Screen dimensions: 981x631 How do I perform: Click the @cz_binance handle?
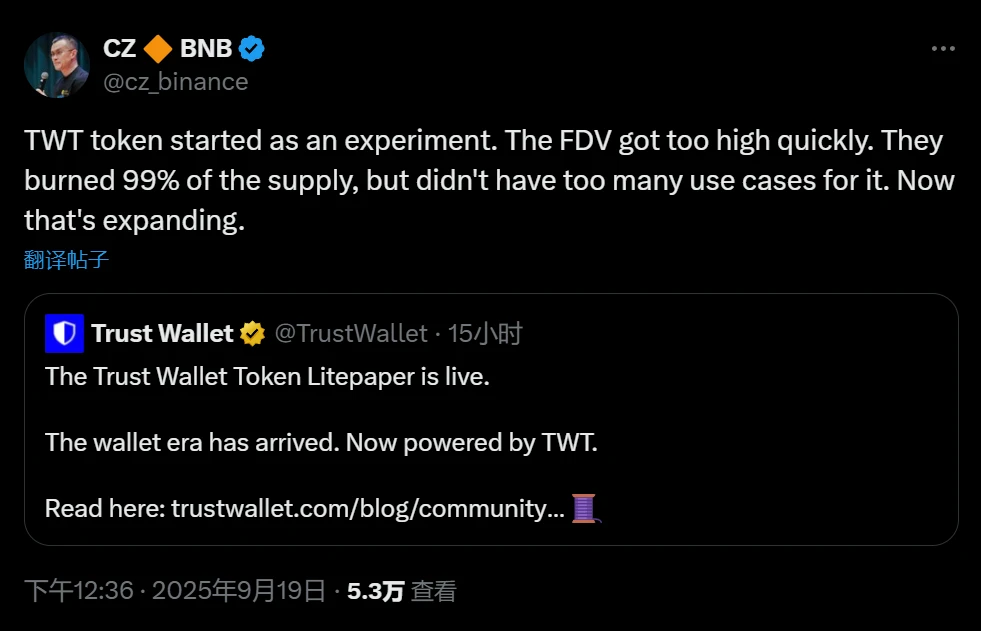[x=174, y=82]
